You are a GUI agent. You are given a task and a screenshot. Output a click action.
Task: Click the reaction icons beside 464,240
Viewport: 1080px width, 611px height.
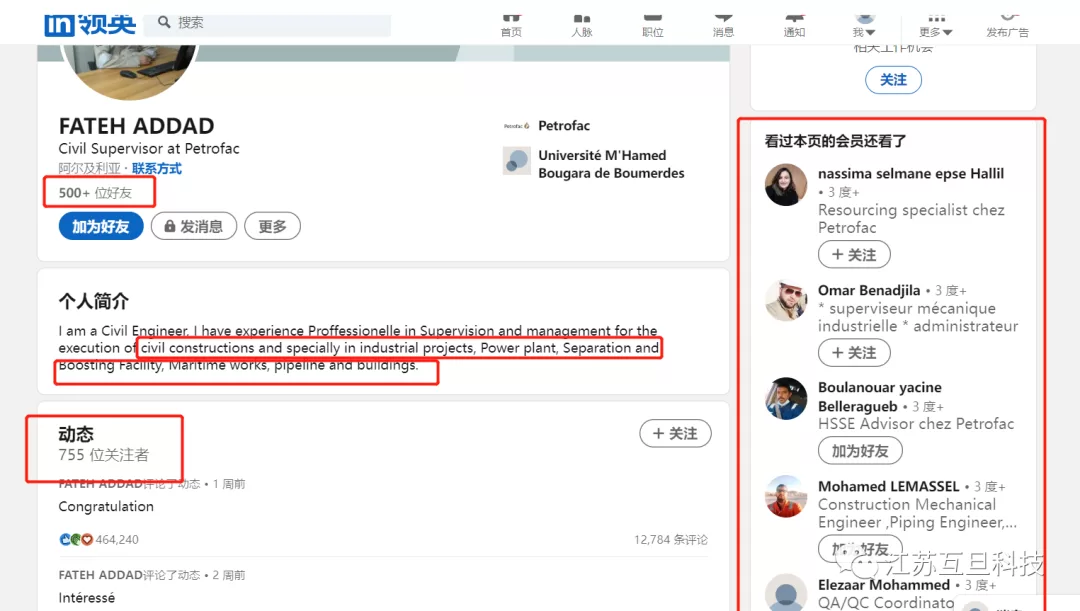76,539
